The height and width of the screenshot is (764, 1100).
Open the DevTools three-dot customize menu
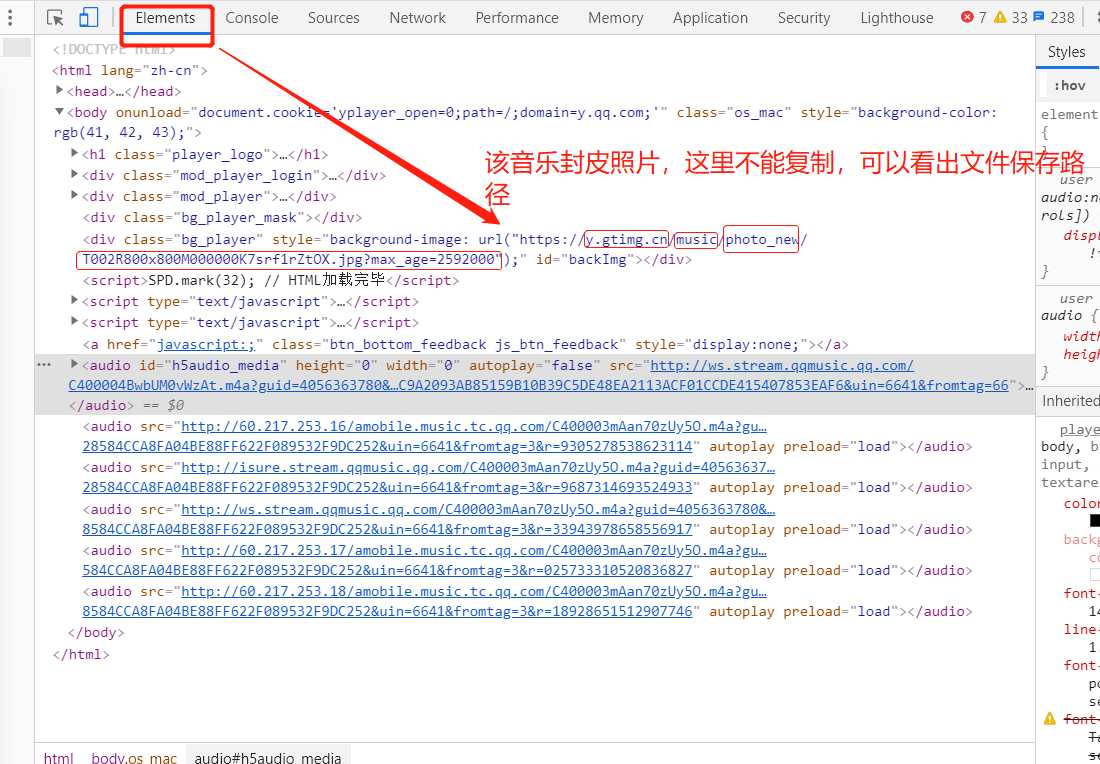(10, 18)
